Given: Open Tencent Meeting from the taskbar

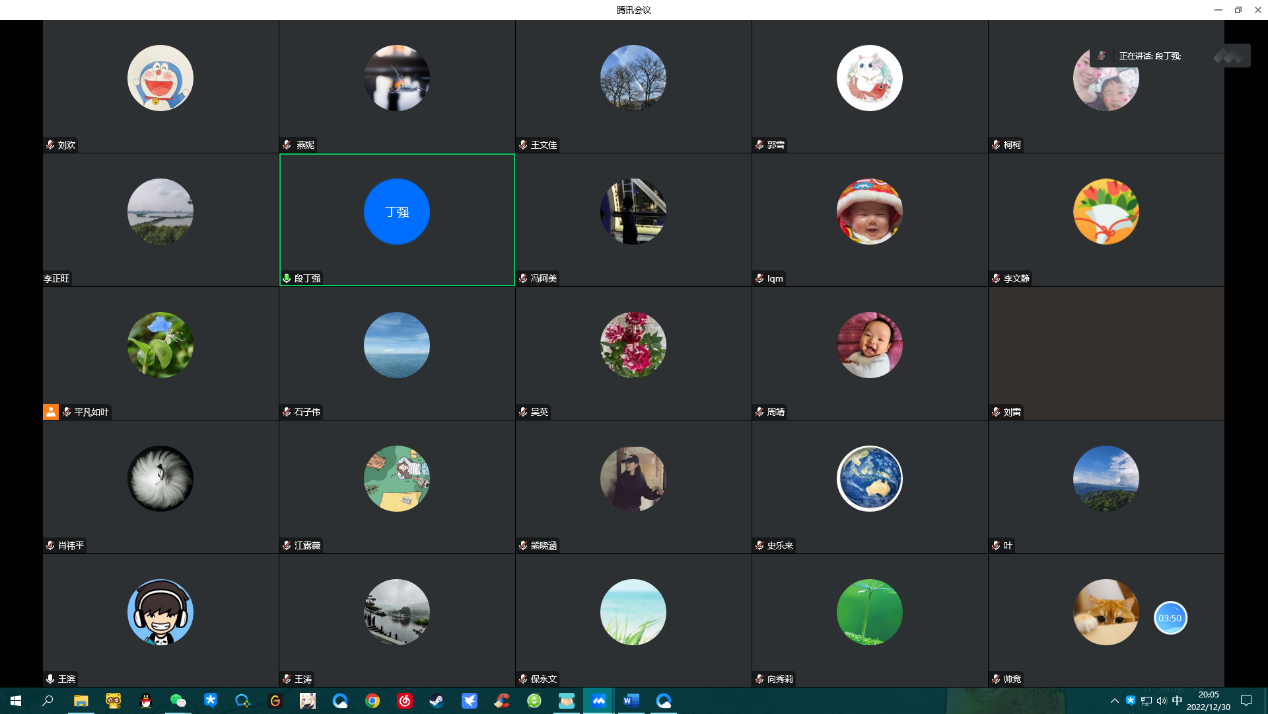Looking at the screenshot, I should pyautogui.click(x=599, y=701).
